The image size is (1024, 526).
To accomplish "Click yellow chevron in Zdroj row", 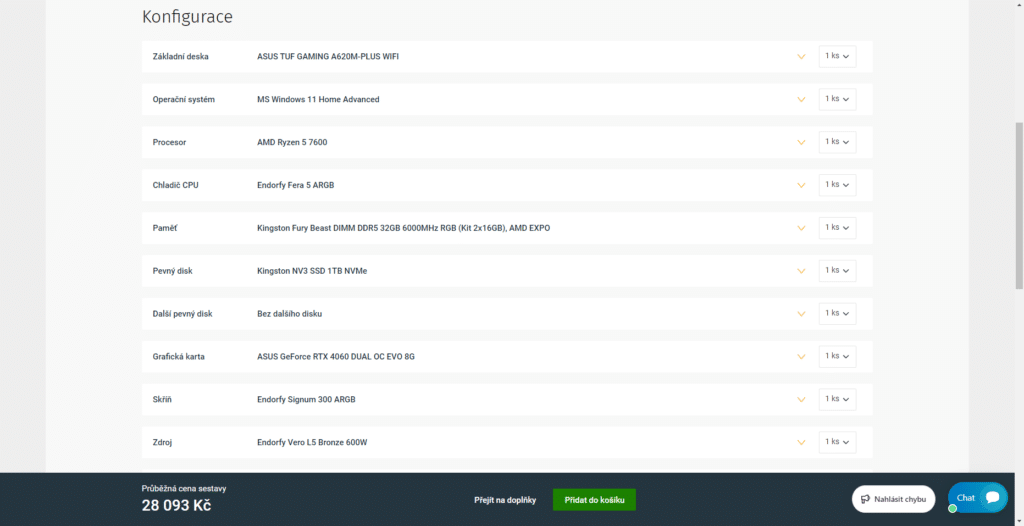I will (801, 442).
